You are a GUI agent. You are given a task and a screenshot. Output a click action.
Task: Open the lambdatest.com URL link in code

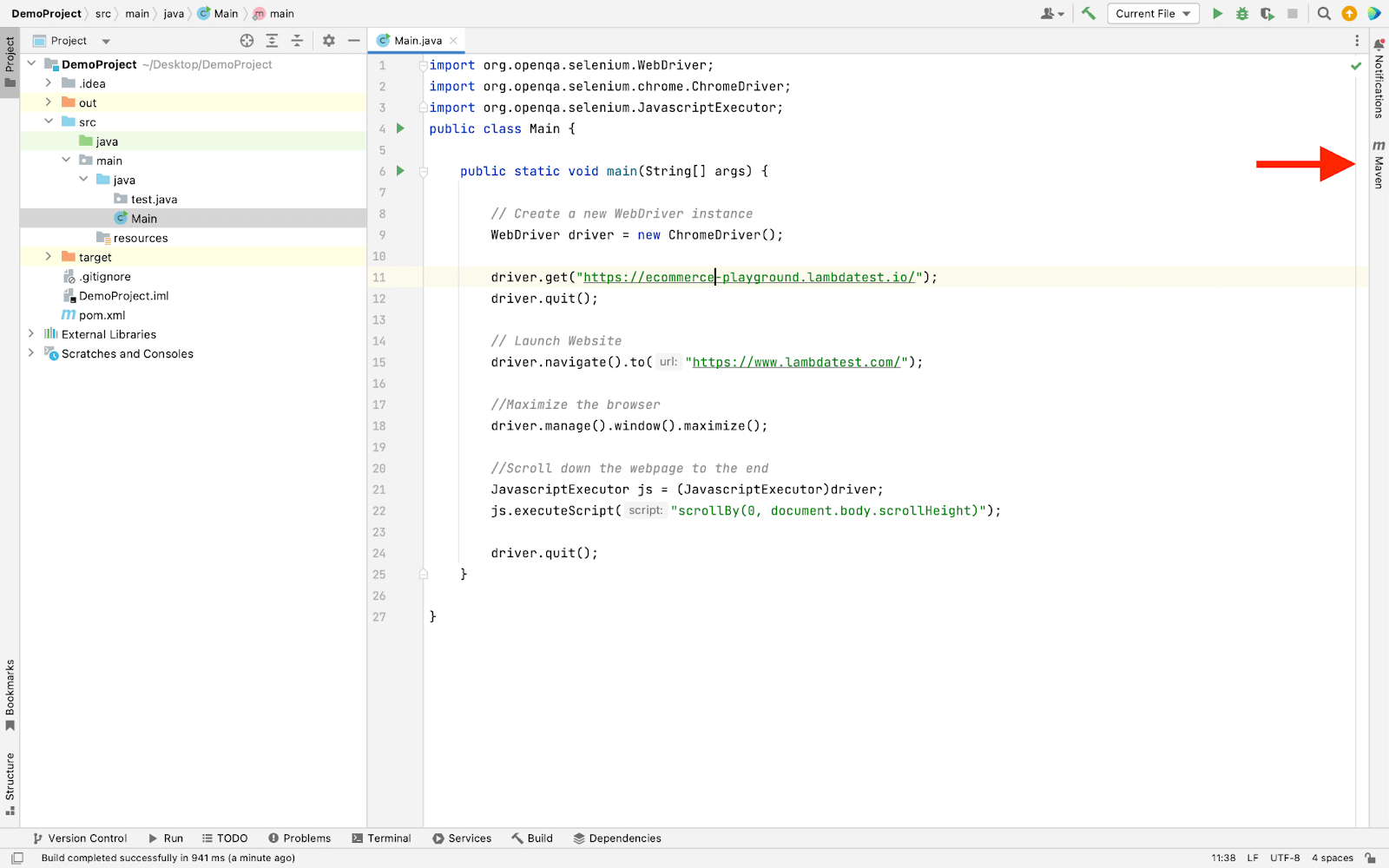point(796,362)
